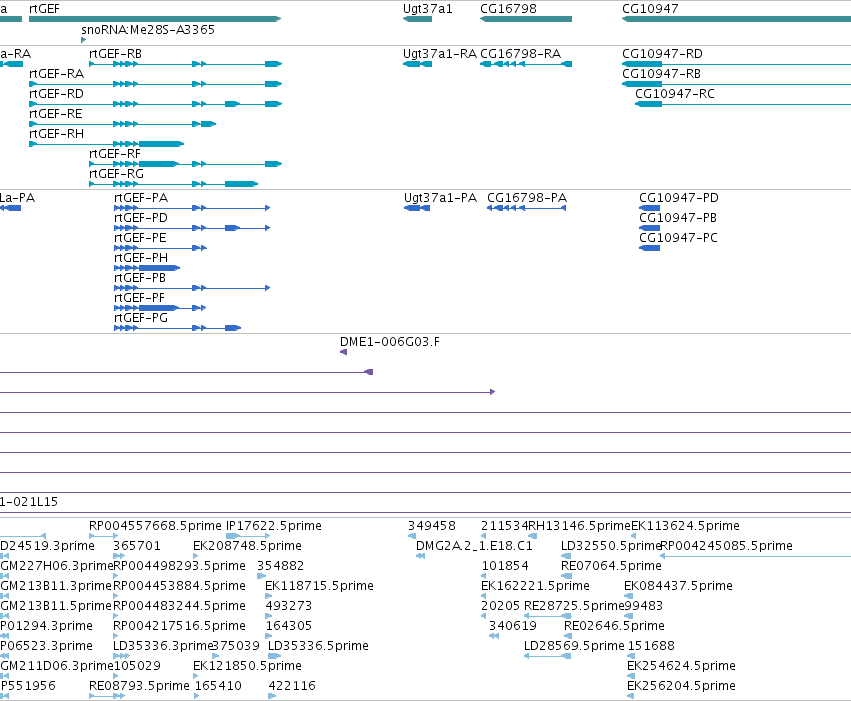Select the rtGEF-RE transcript label
Viewport: 851px width, 701px height.
tap(56, 114)
